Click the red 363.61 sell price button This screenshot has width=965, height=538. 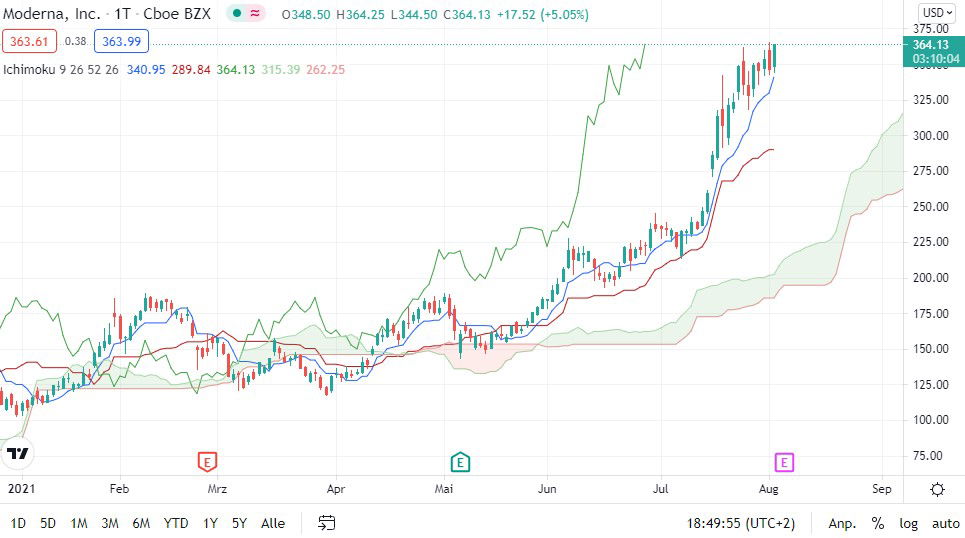tap(30, 41)
